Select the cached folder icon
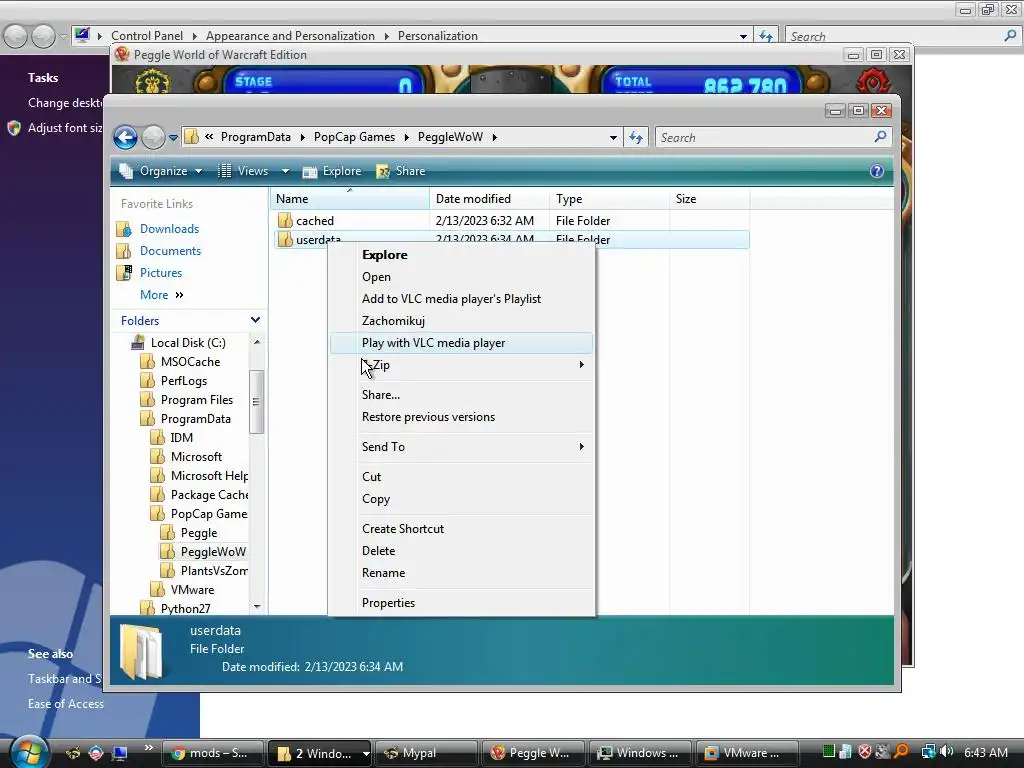 pos(285,220)
